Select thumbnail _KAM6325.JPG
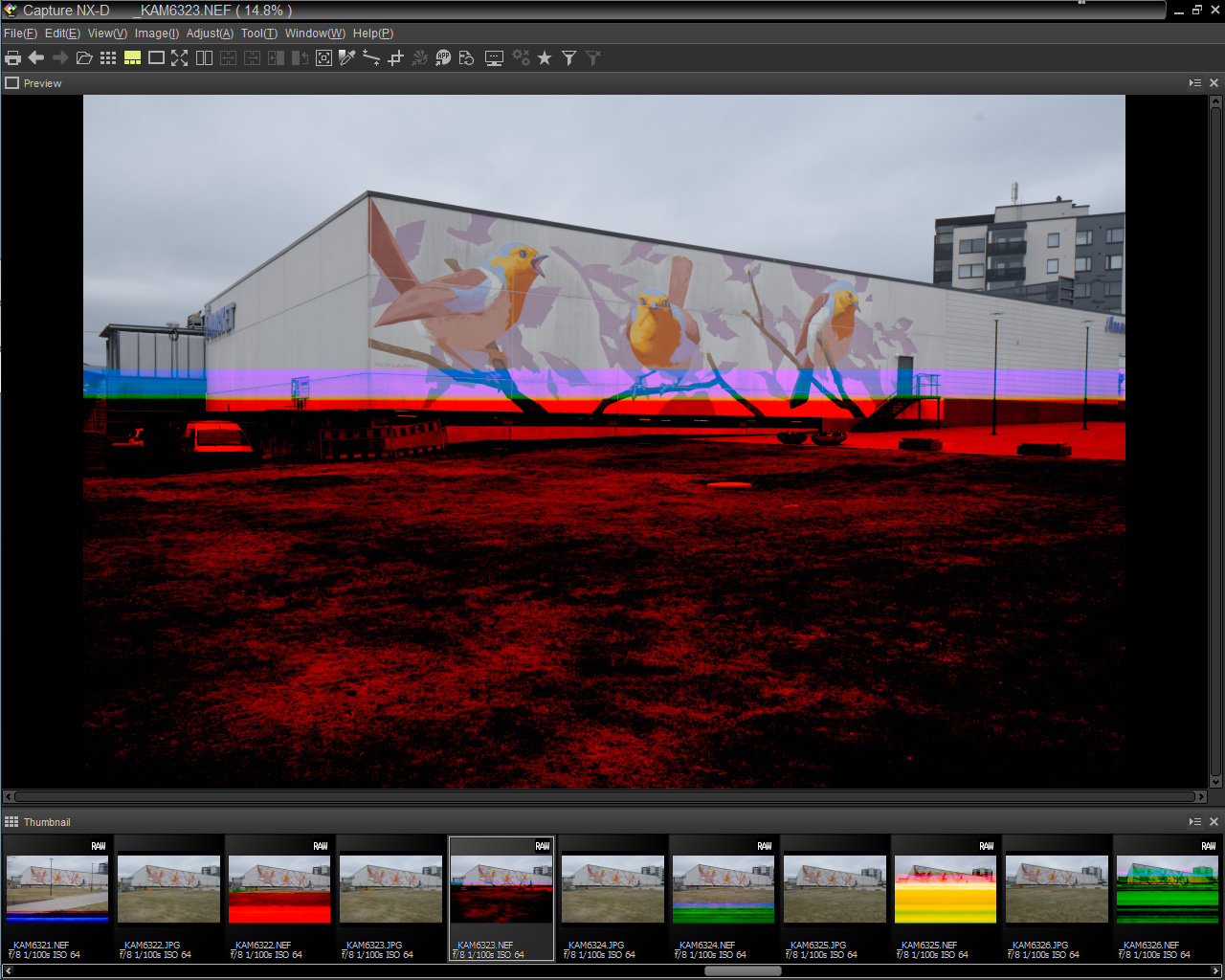Image resolution: width=1225 pixels, height=980 pixels. [835, 898]
